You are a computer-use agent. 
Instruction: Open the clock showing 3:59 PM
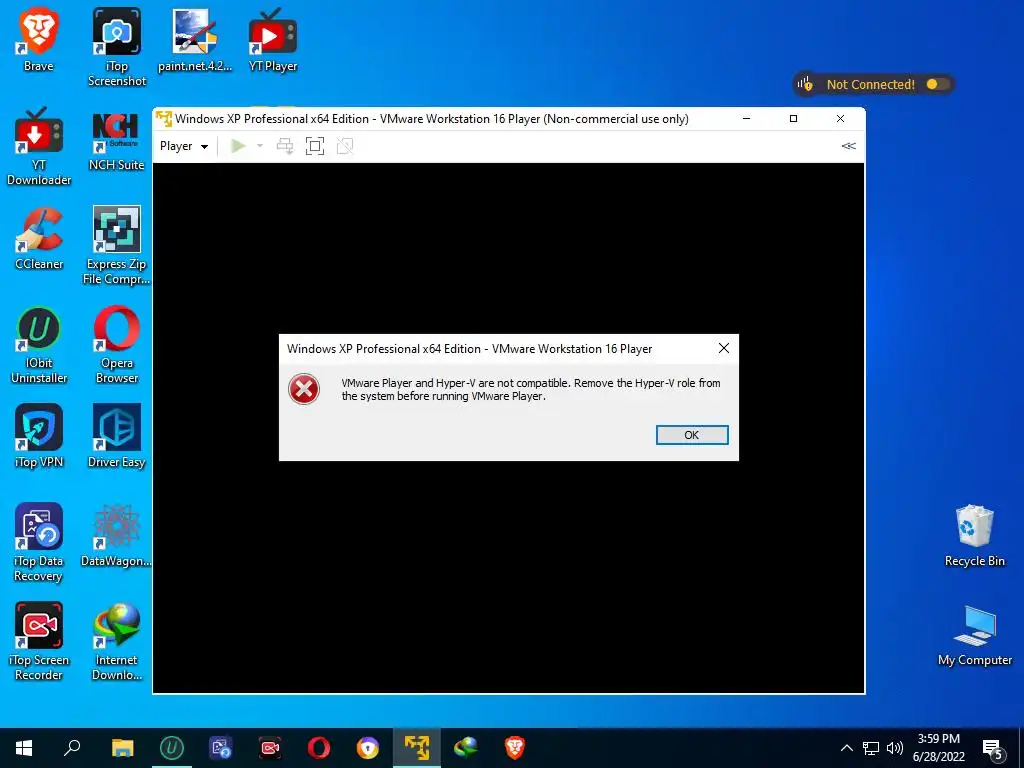point(938,748)
